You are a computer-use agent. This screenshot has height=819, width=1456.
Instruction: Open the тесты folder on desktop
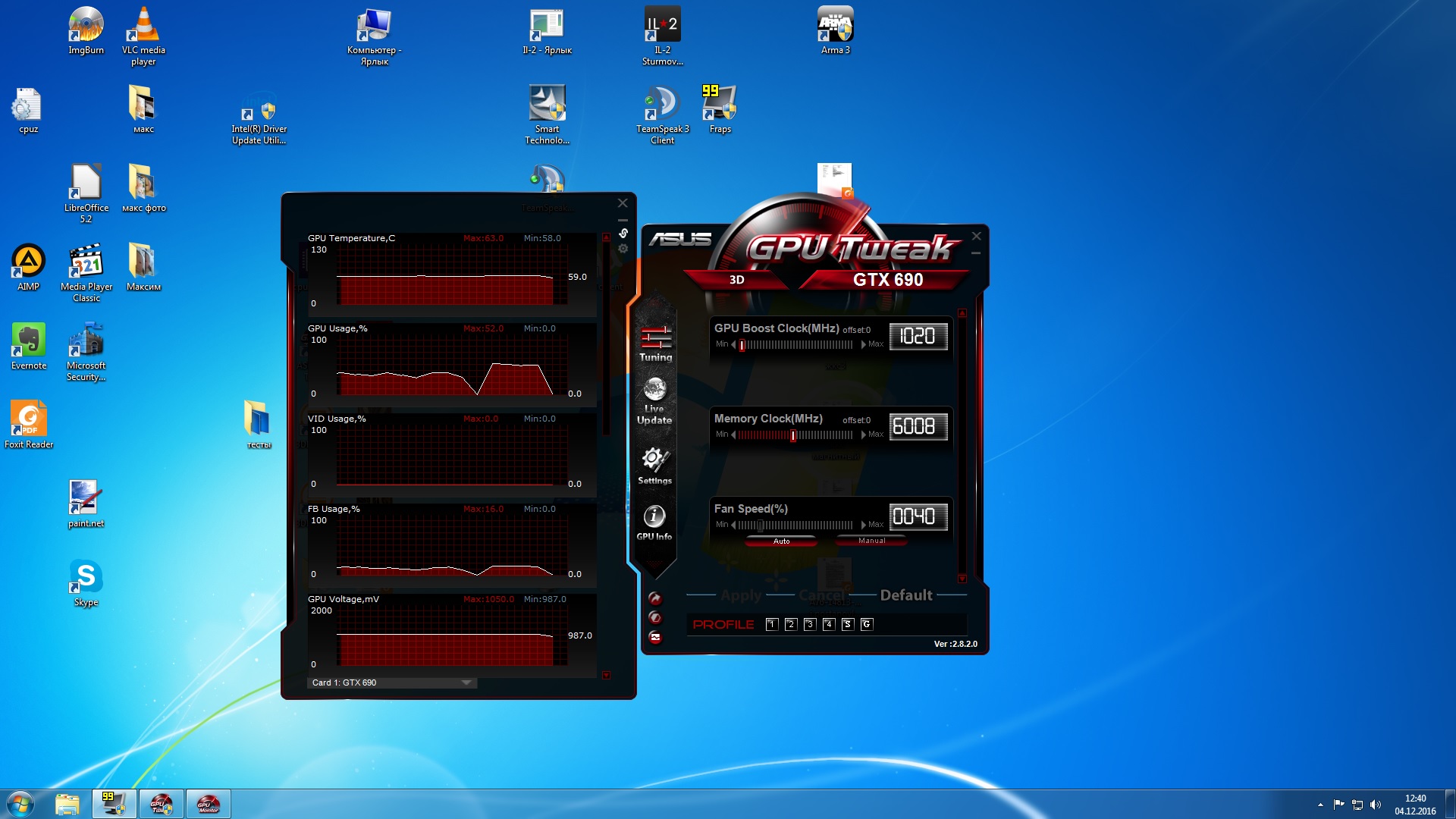coord(259,425)
